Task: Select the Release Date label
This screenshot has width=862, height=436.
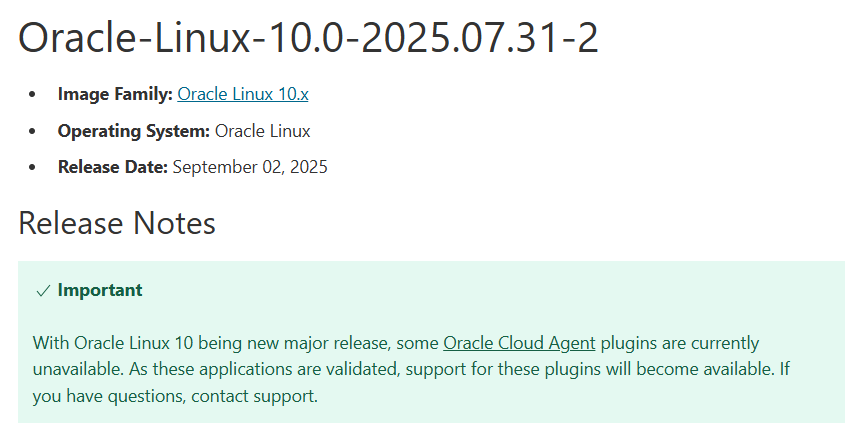Action: click(x=112, y=167)
